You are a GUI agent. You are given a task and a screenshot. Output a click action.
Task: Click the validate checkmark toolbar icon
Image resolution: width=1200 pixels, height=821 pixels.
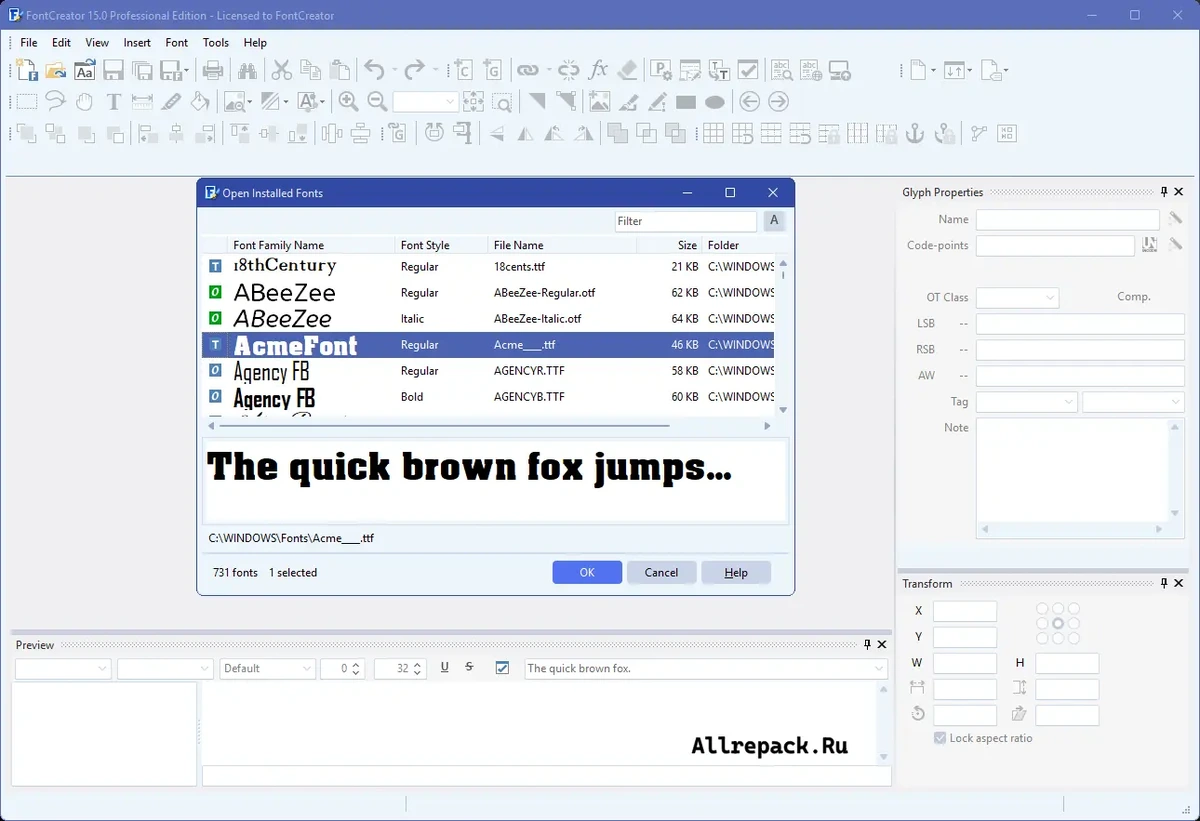click(747, 70)
